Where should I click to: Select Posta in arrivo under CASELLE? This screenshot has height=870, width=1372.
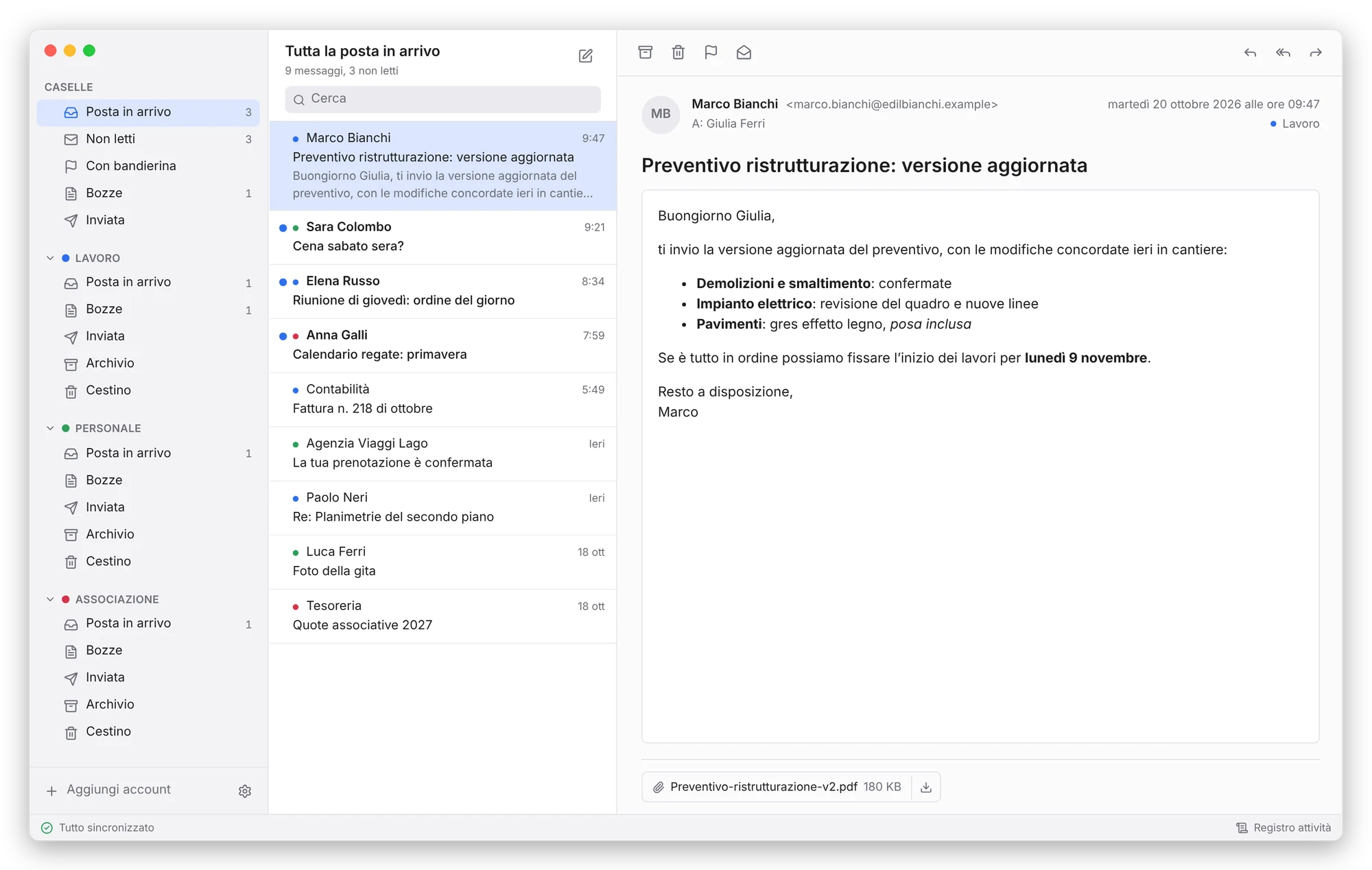tap(148, 113)
